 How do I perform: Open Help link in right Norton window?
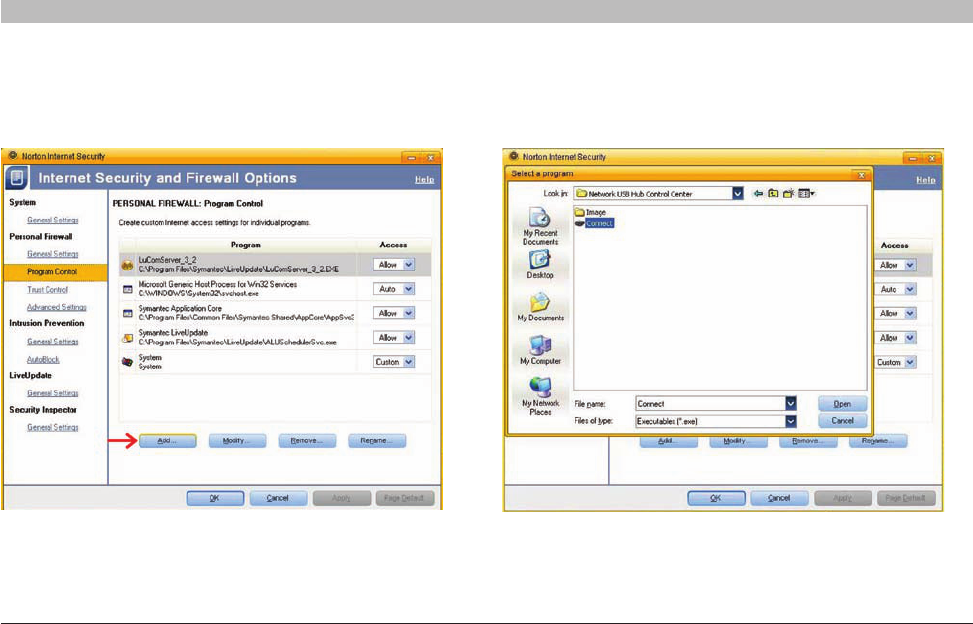tap(925, 180)
